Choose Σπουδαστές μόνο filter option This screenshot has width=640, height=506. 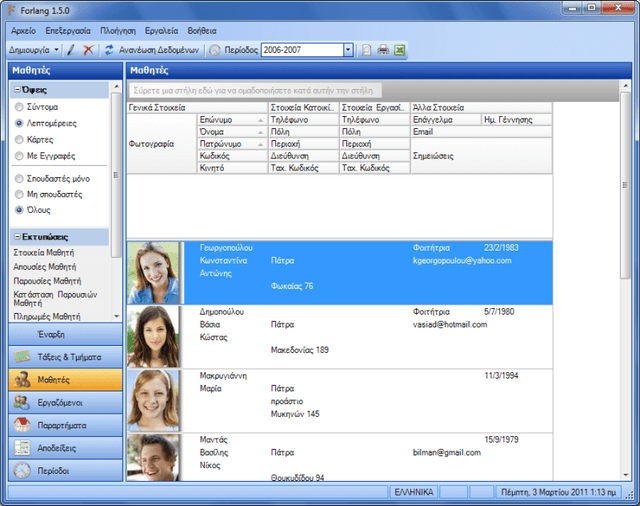19,179
